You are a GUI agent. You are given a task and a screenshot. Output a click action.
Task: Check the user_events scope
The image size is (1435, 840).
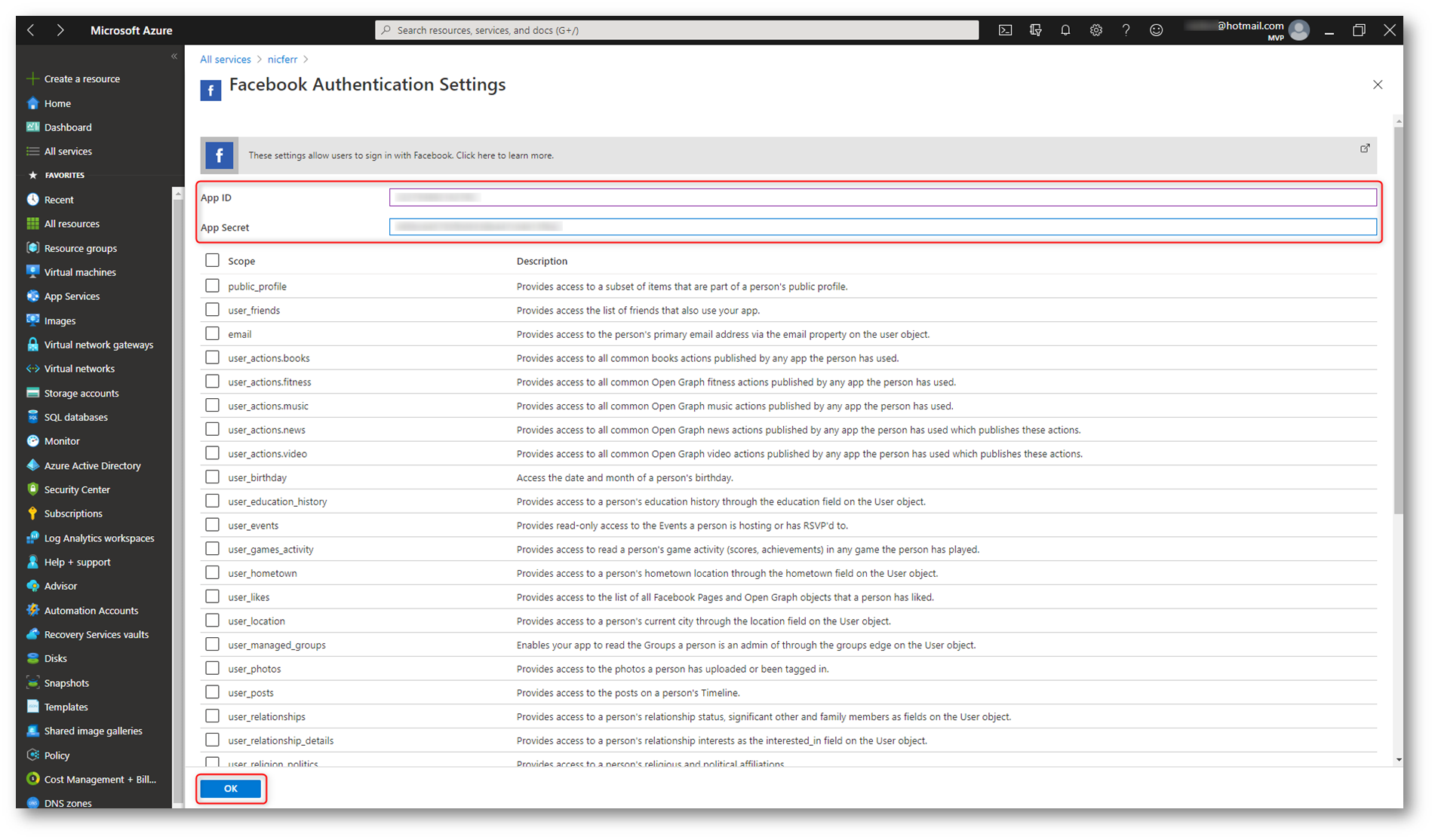[212, 525]
